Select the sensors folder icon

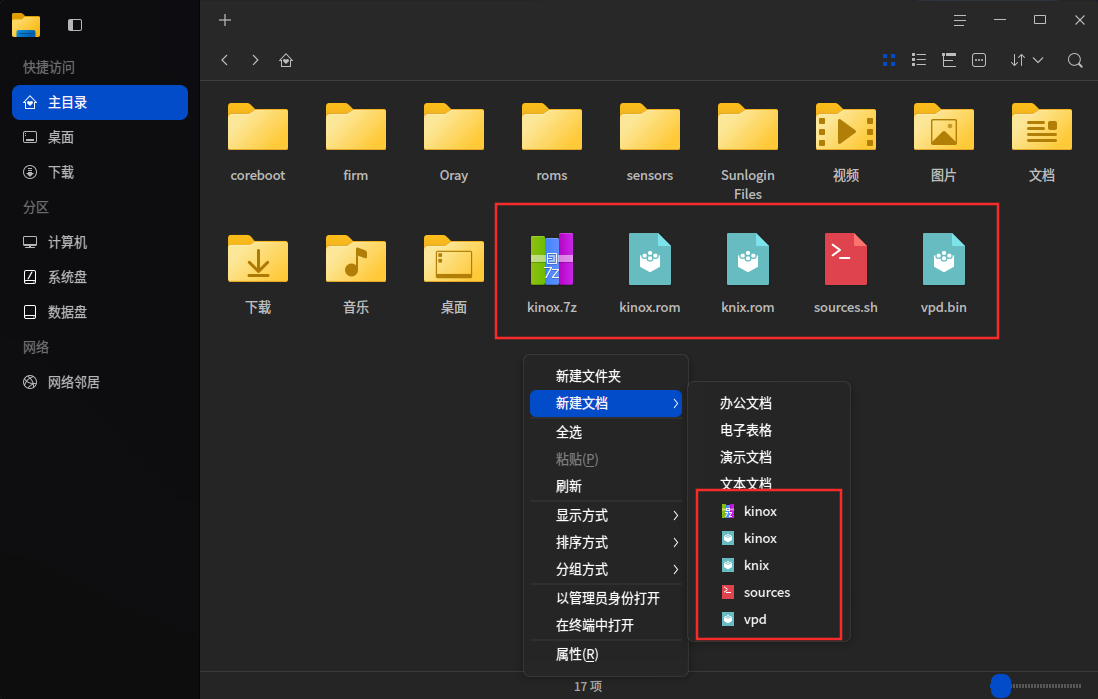650,127
